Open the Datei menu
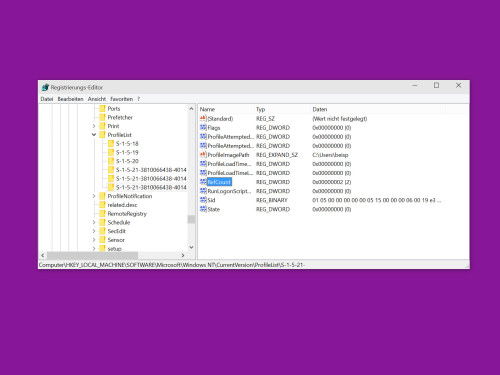 (47, 99)
